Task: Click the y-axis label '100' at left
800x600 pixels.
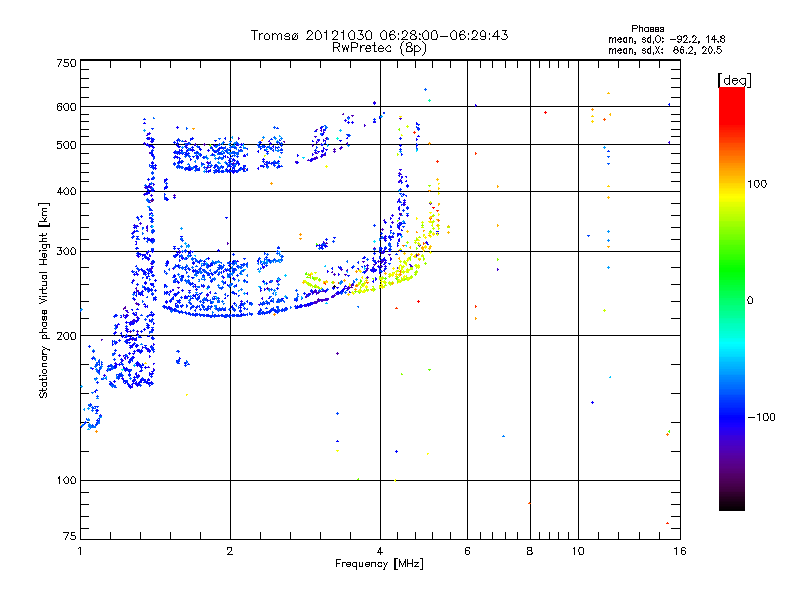Action: 66,480
